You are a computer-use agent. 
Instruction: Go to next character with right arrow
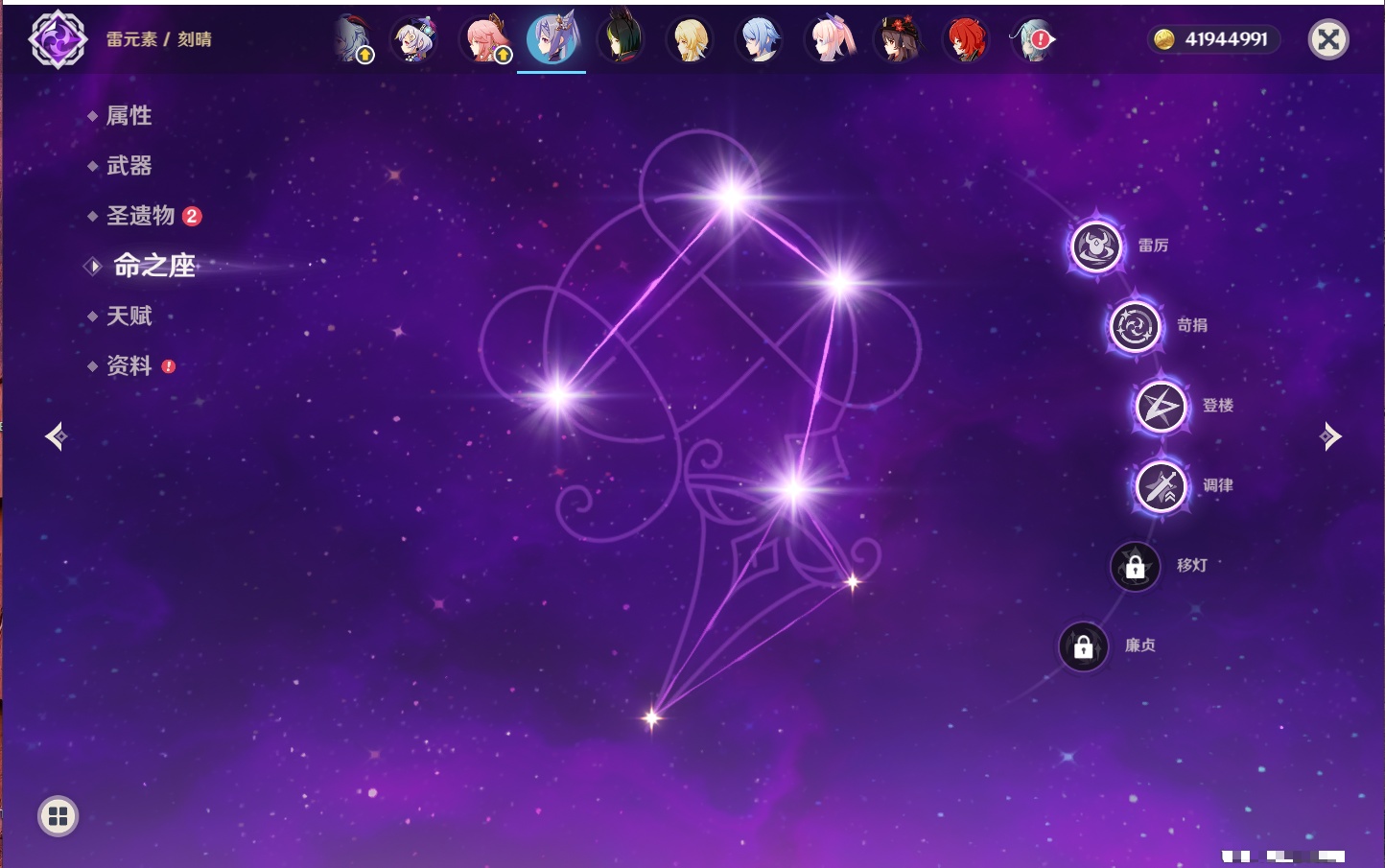tap(1330, 436)
